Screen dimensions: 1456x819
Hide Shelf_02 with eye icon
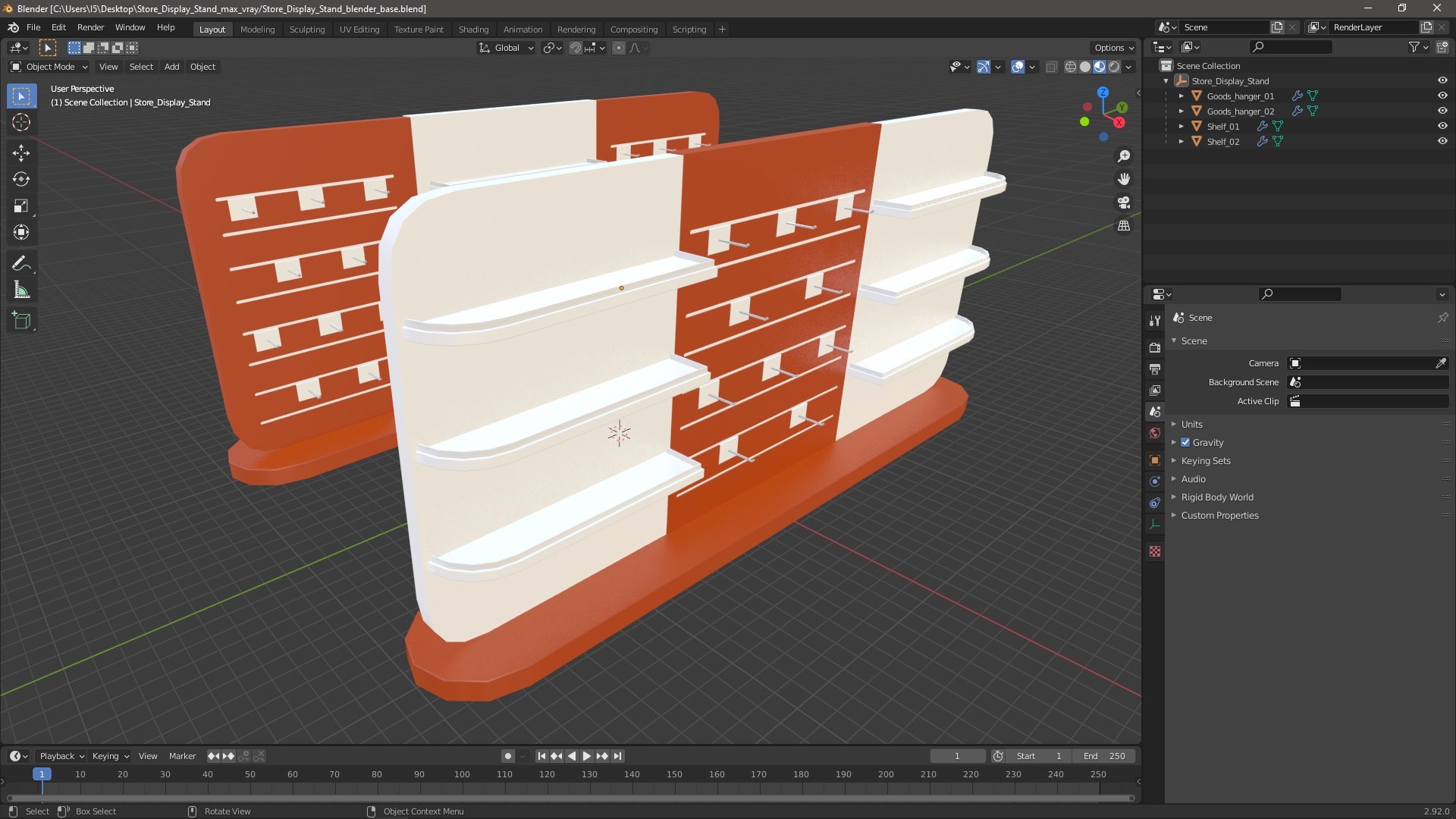(1442, 141)
